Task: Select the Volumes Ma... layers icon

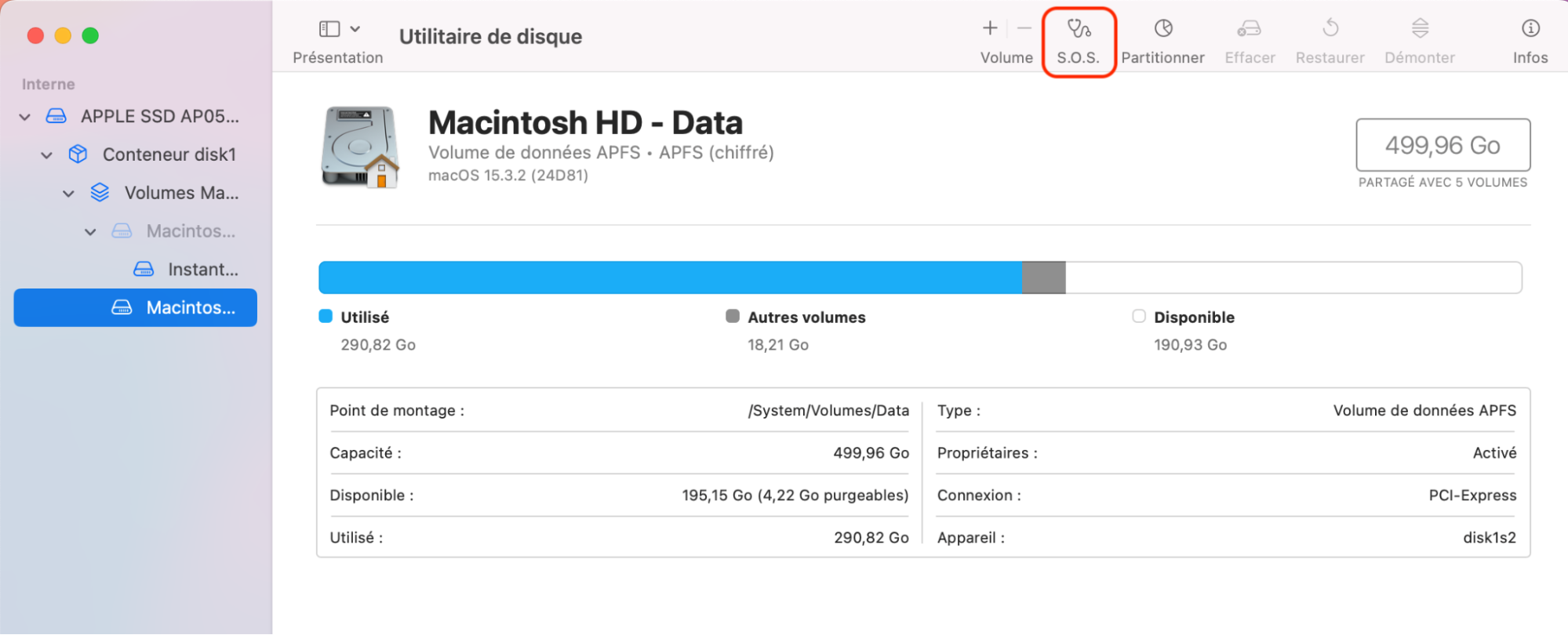Action: 100,192
